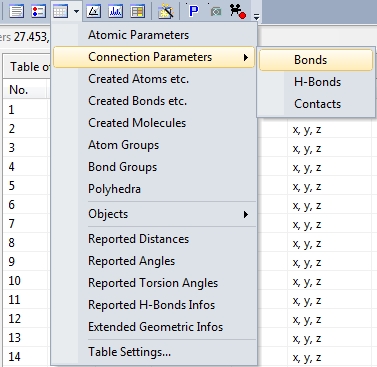
Task: Open the table view dropdown arrow
Action: [76, 11]
